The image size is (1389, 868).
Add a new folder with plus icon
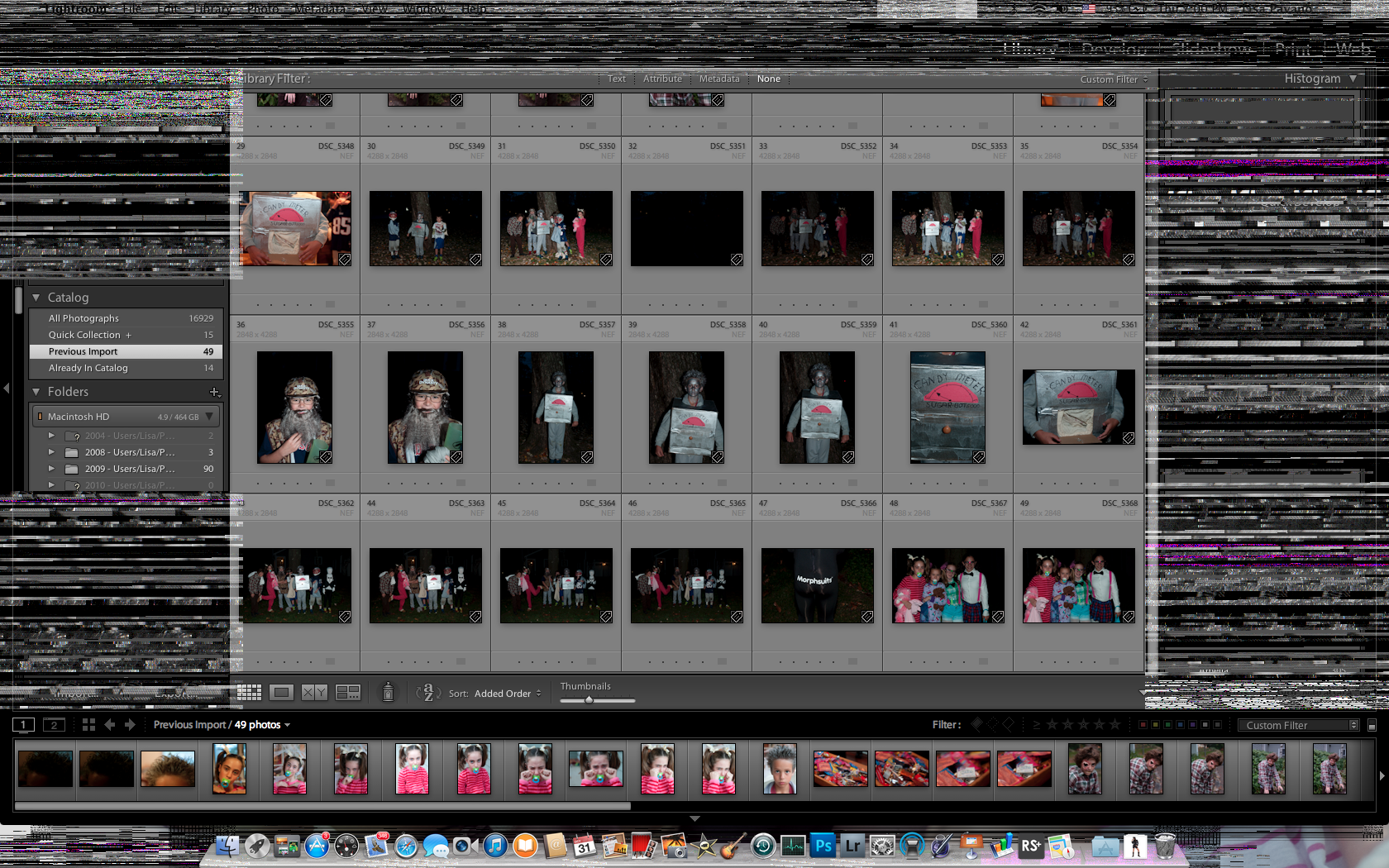pyautogui.click(x=214, y=392)
